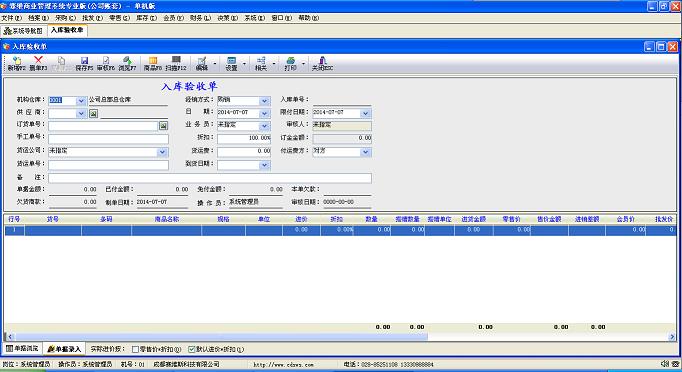Viewport: 682px width, 372px height.
Task: Click the grayed-out copy icon in toolbar
Action: (61, 60)
